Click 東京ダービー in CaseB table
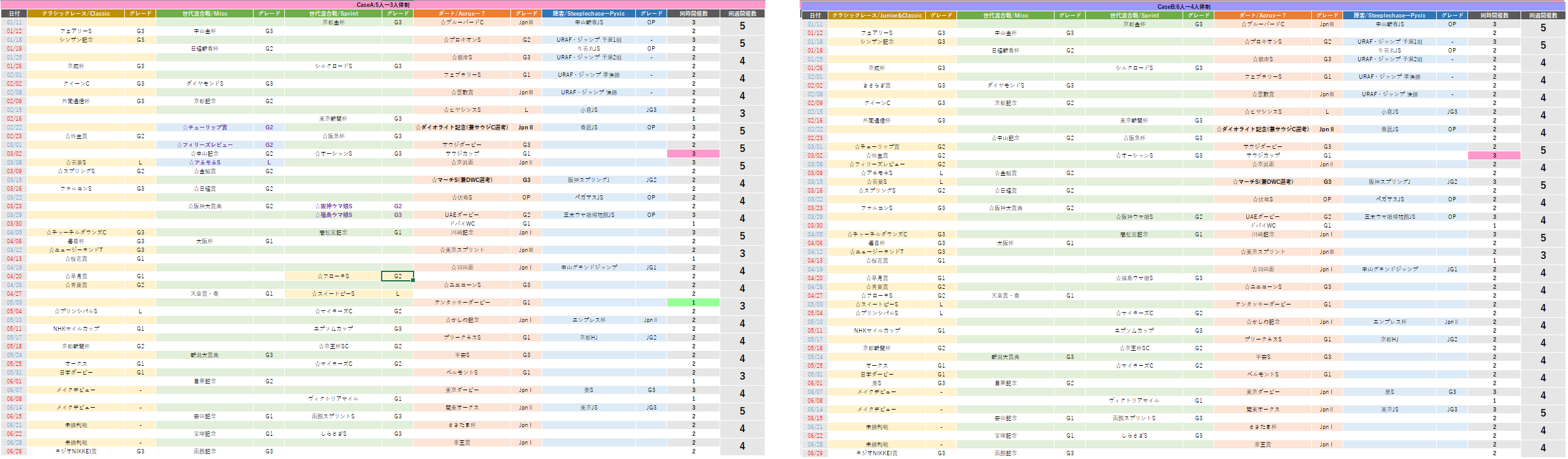 coord(1263,391)
